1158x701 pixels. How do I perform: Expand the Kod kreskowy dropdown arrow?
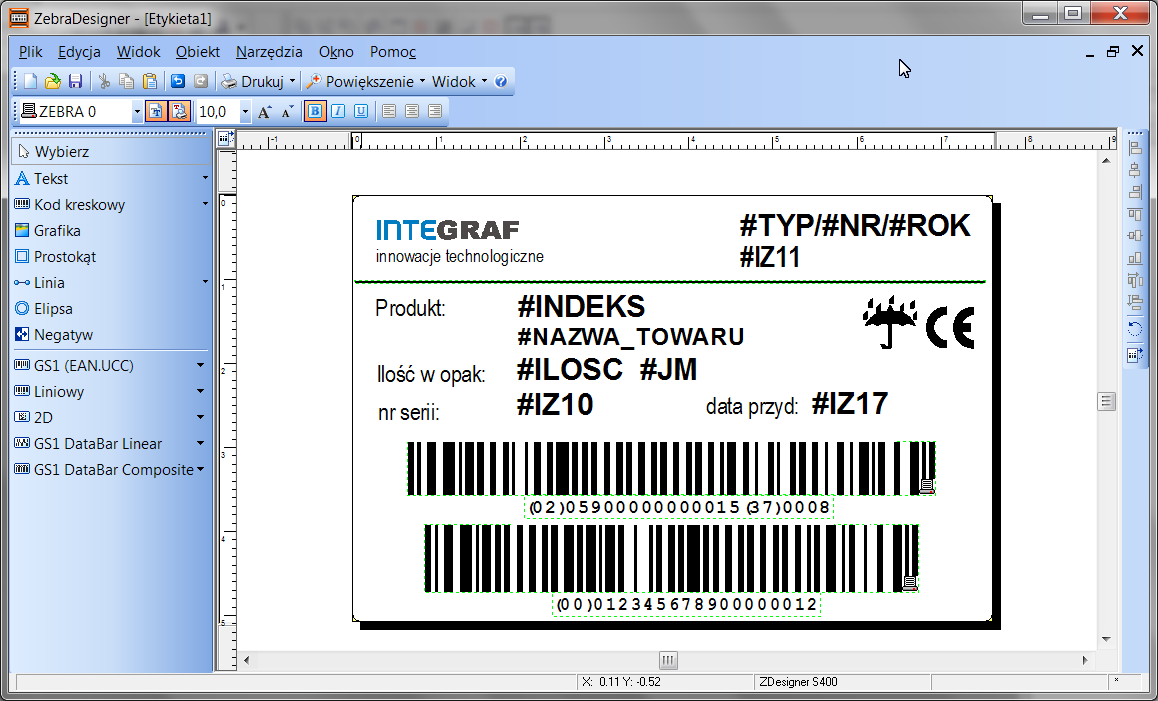[205, 205]
